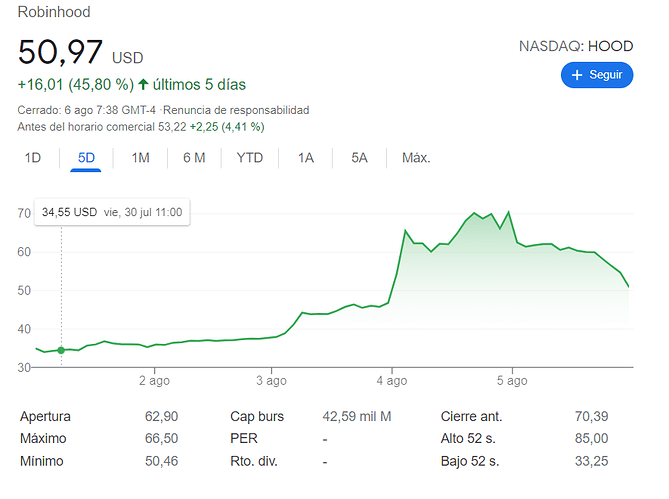The height and width of the screenshot is (499, 669).
Task: Click the 70 y-axis label
Action: point(24,213)
